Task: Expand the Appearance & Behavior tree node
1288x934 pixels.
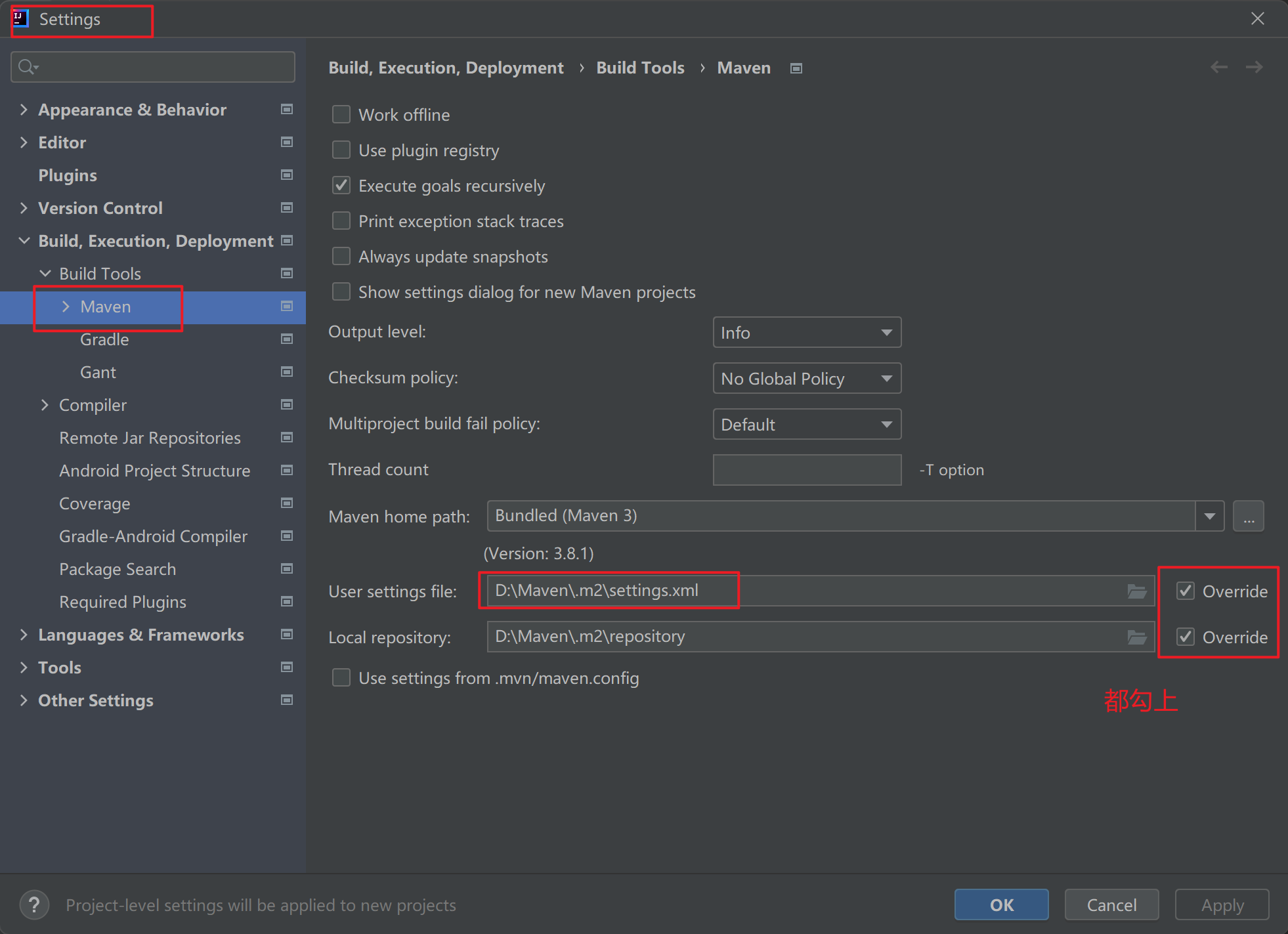Action: coord(24,110)
